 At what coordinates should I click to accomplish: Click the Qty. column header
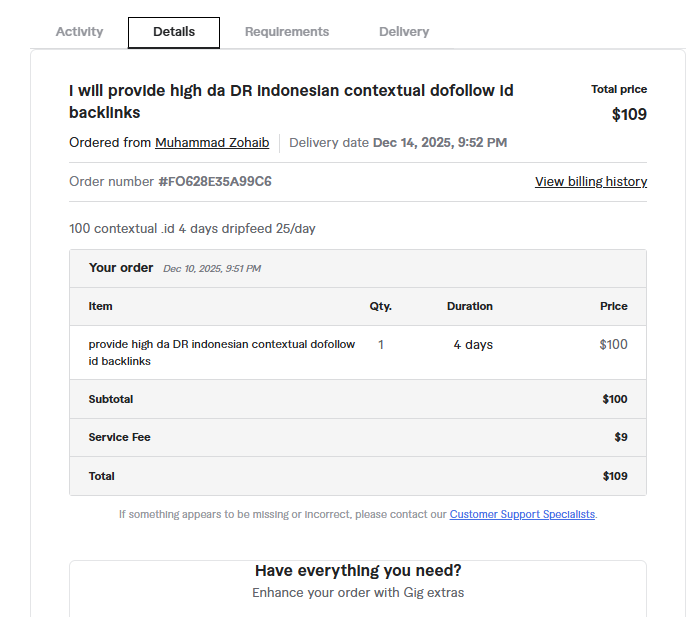(381, 306)
